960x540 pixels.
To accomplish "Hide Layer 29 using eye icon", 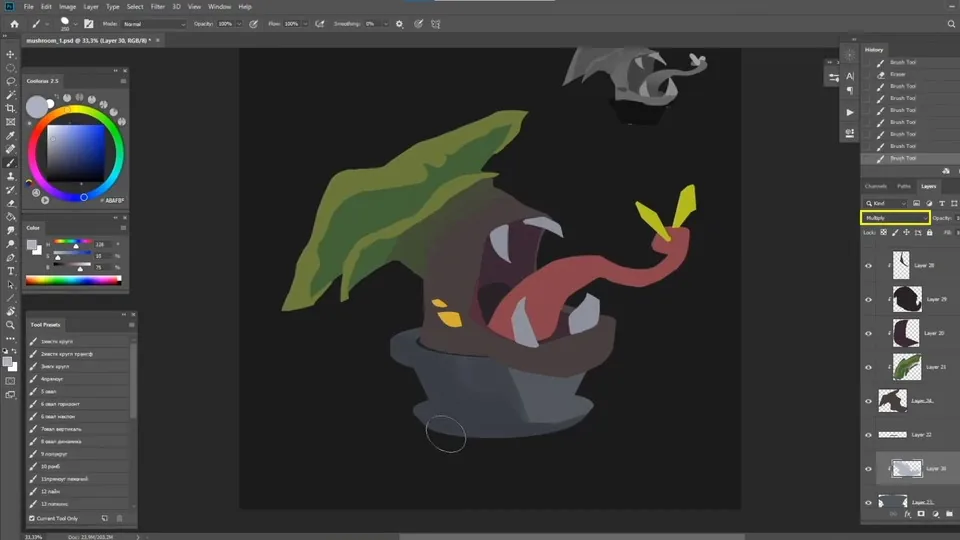I will [x=868, y=299].
